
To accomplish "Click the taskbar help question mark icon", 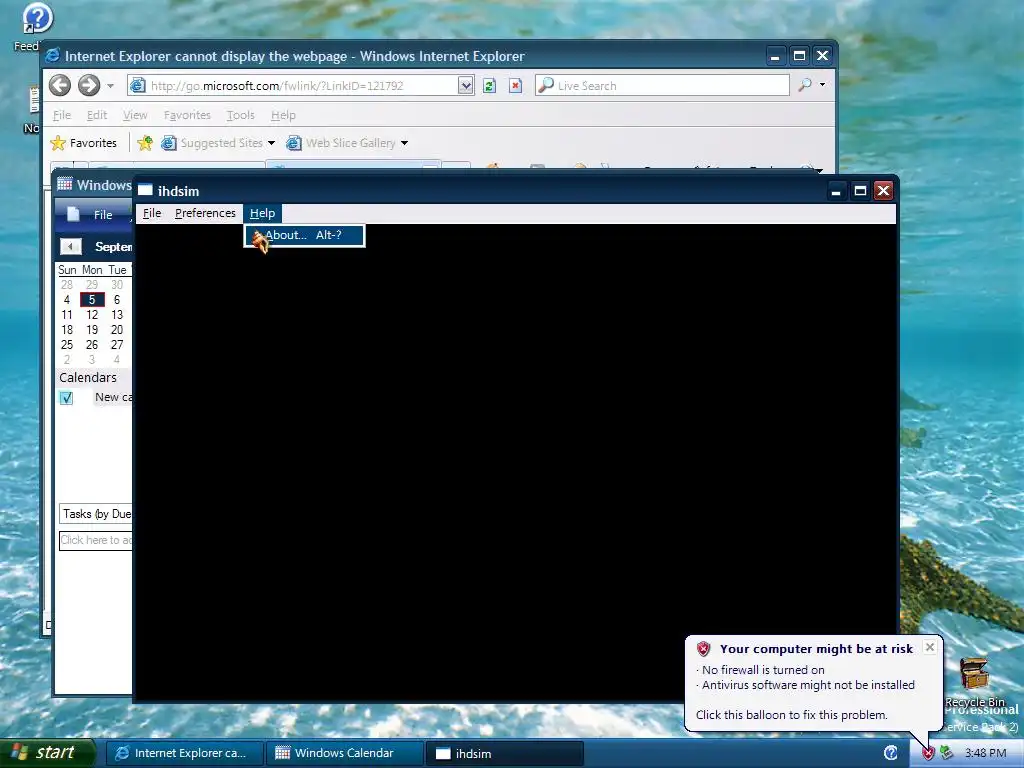I will pyautogui.click(x=891, y=753).
